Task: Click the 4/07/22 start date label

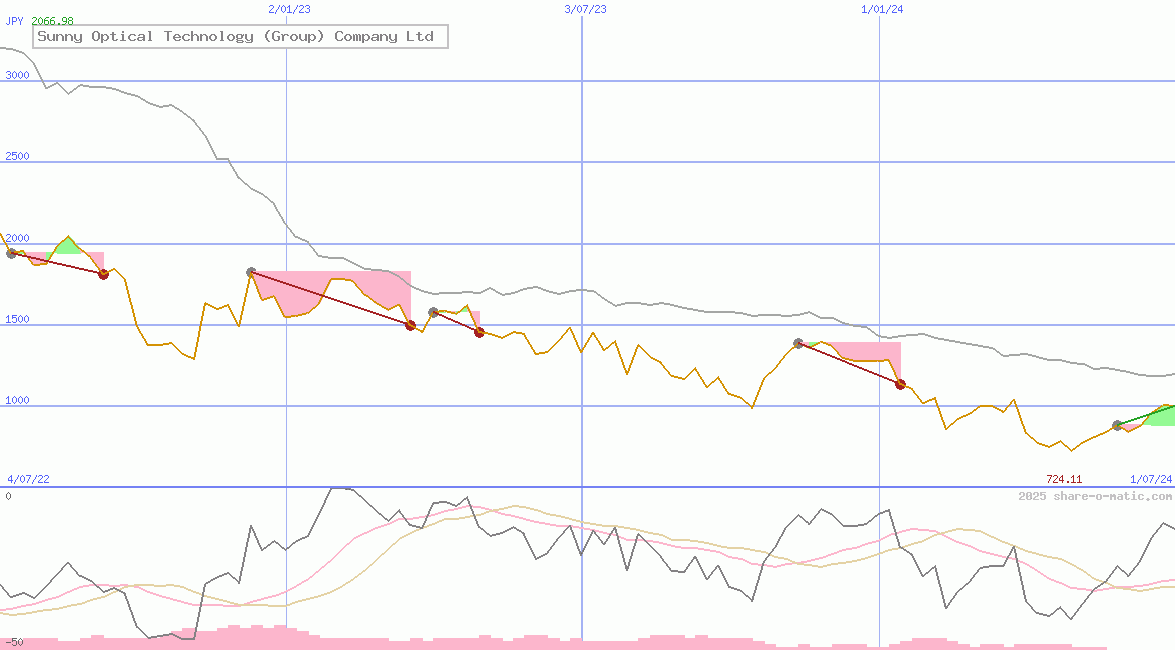Action: [x=28, y=479]
